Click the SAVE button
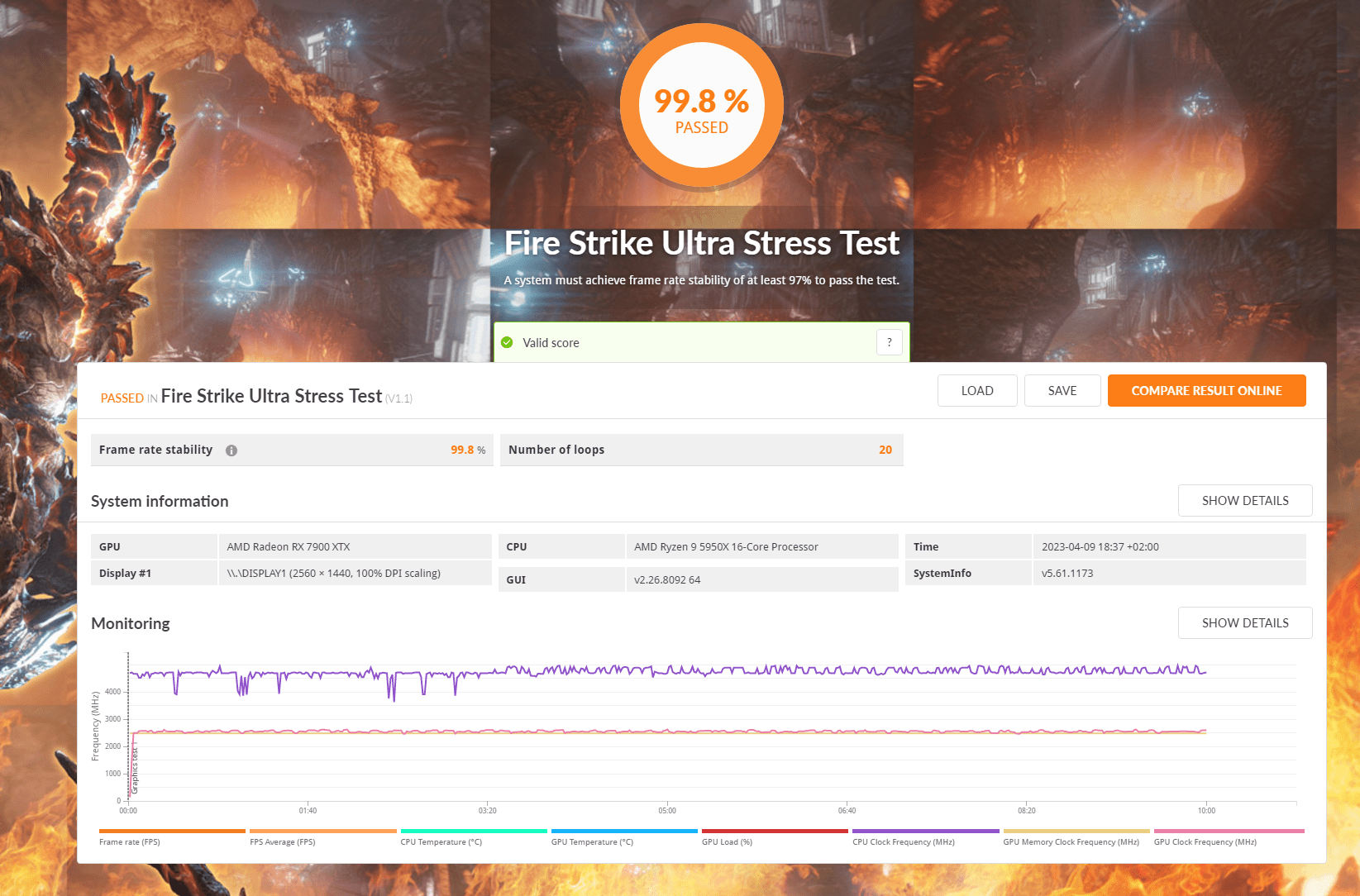 [1062, 391]
